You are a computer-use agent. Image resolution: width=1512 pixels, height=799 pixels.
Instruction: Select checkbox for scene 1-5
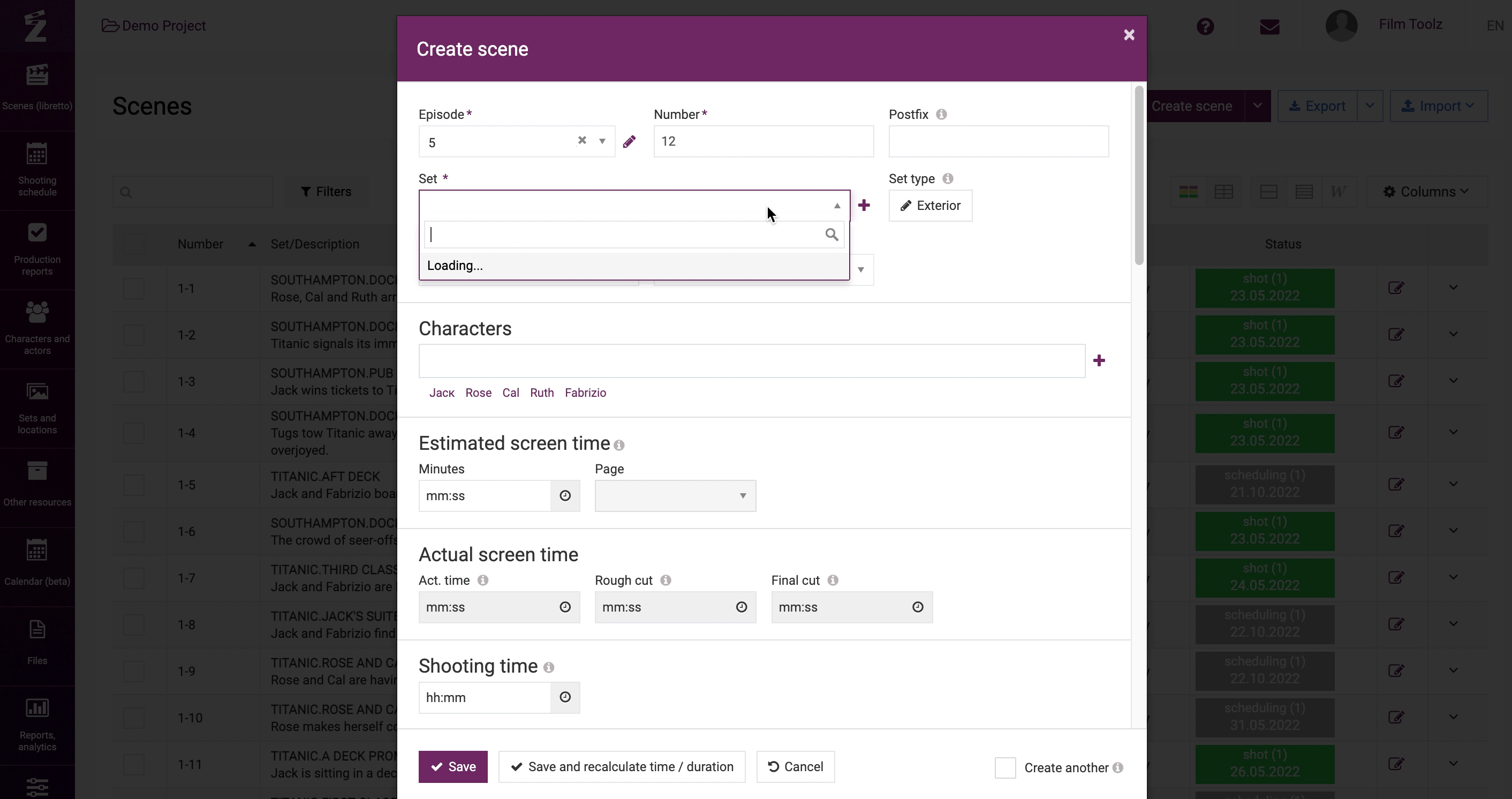coord(134,485)
